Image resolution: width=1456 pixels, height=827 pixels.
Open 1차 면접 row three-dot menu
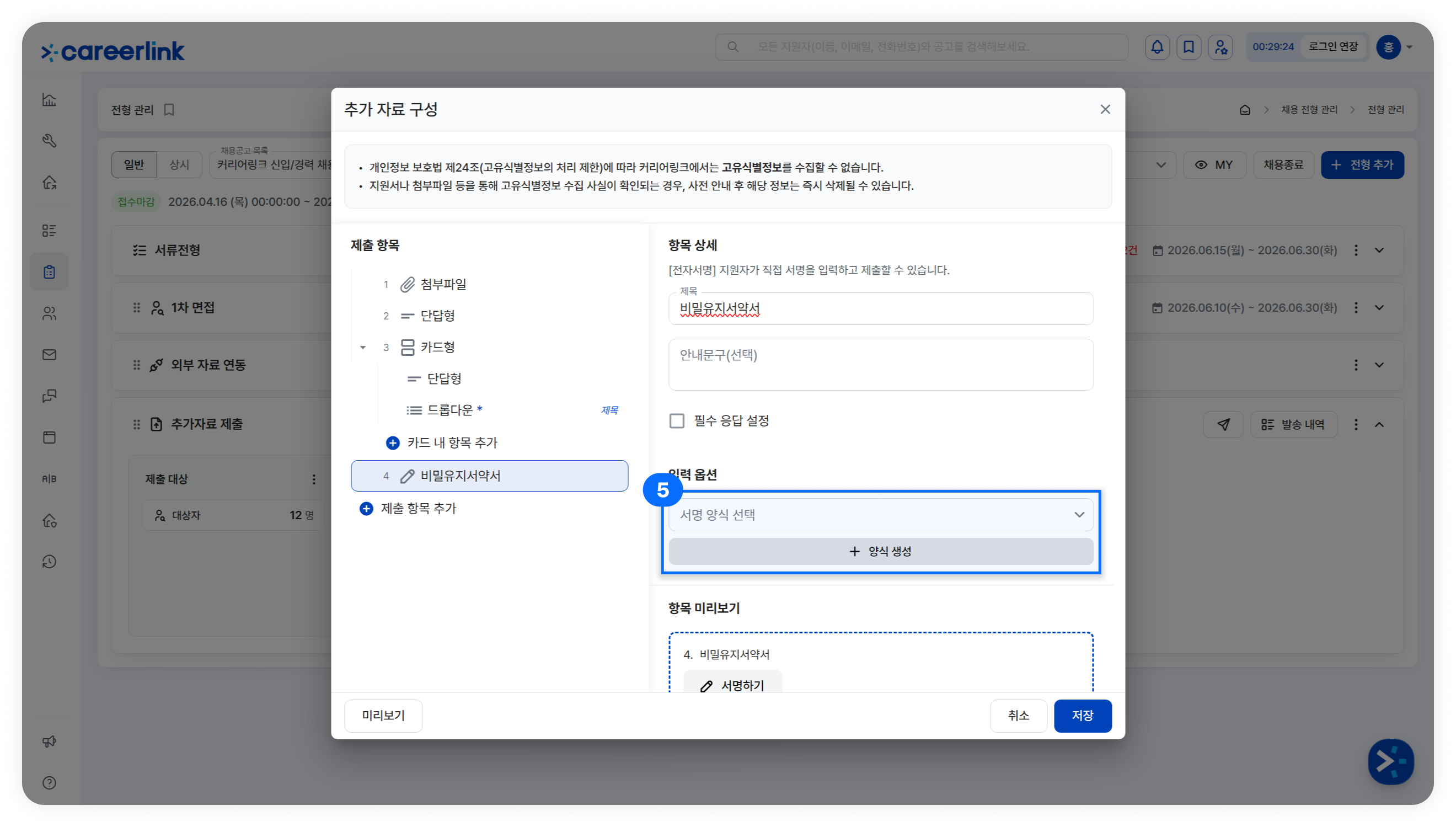pyautogui.click(x=1356, y=308)
